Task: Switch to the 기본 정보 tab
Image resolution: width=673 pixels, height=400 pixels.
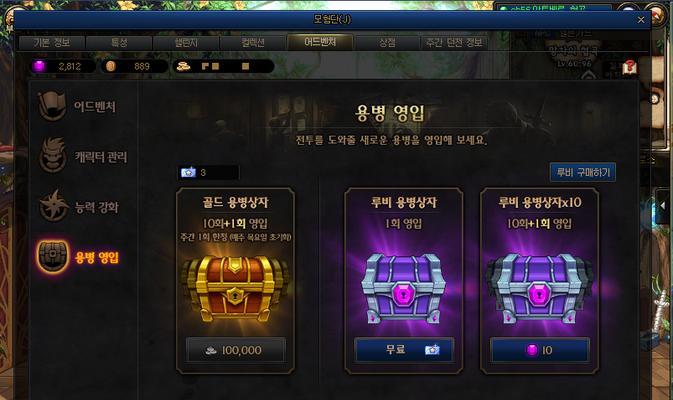Action: [52, 42]
